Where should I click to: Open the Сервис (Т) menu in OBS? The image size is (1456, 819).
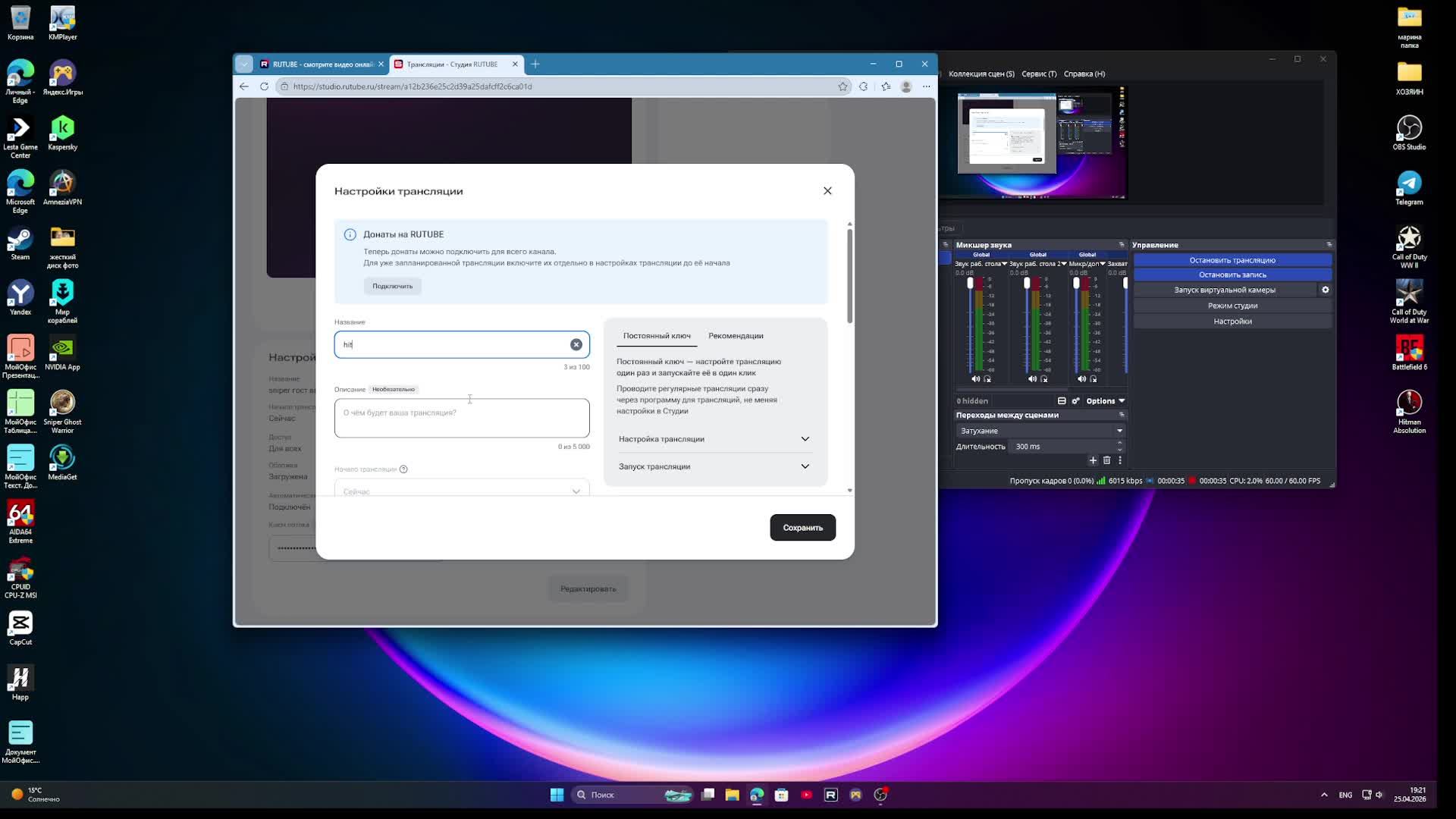click(1038, 74)
